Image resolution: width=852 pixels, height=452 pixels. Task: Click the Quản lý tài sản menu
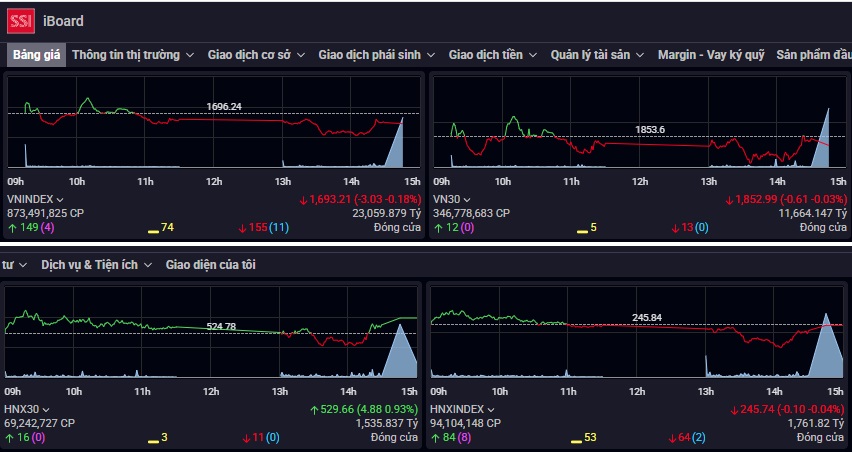pyautogui.click(x=597, y=55)
